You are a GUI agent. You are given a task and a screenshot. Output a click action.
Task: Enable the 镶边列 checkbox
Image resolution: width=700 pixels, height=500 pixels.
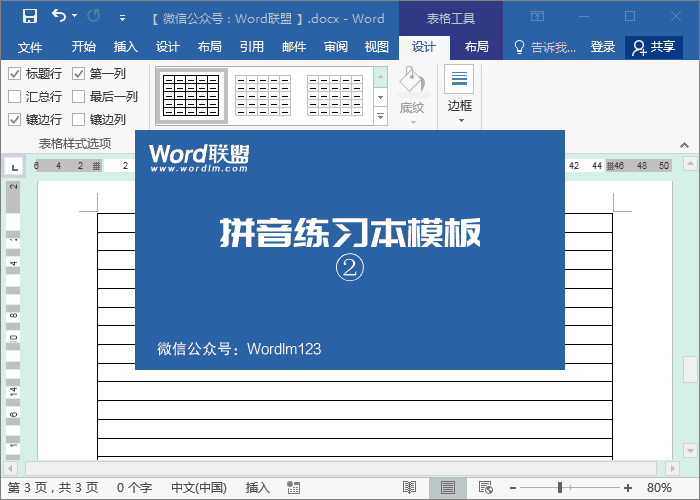coord(79,120)
